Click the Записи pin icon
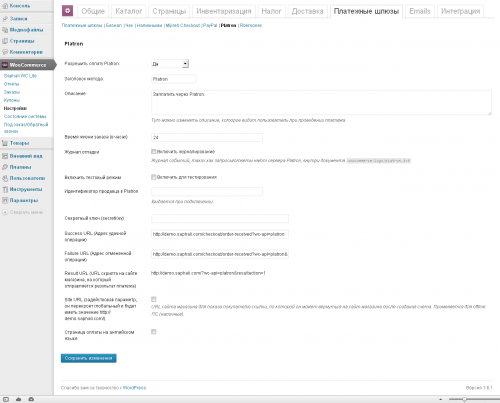Screen dimensions: 500x403 tap(5, 19)
